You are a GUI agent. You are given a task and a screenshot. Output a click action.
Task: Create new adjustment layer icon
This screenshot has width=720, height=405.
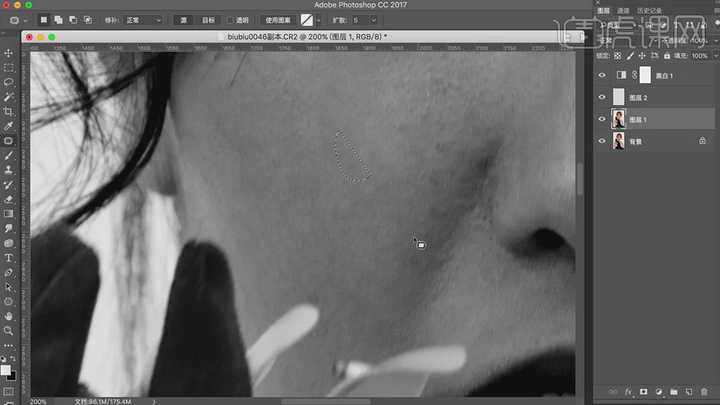pyautogui.click(x=658, y=392)
